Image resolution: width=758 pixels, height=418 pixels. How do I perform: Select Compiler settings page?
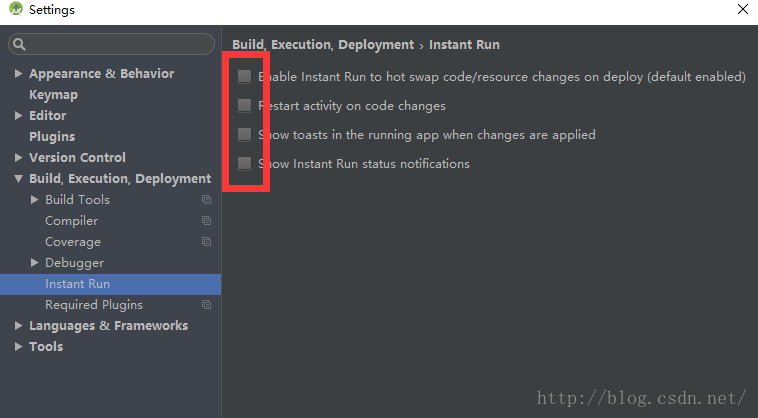point(72,221)
